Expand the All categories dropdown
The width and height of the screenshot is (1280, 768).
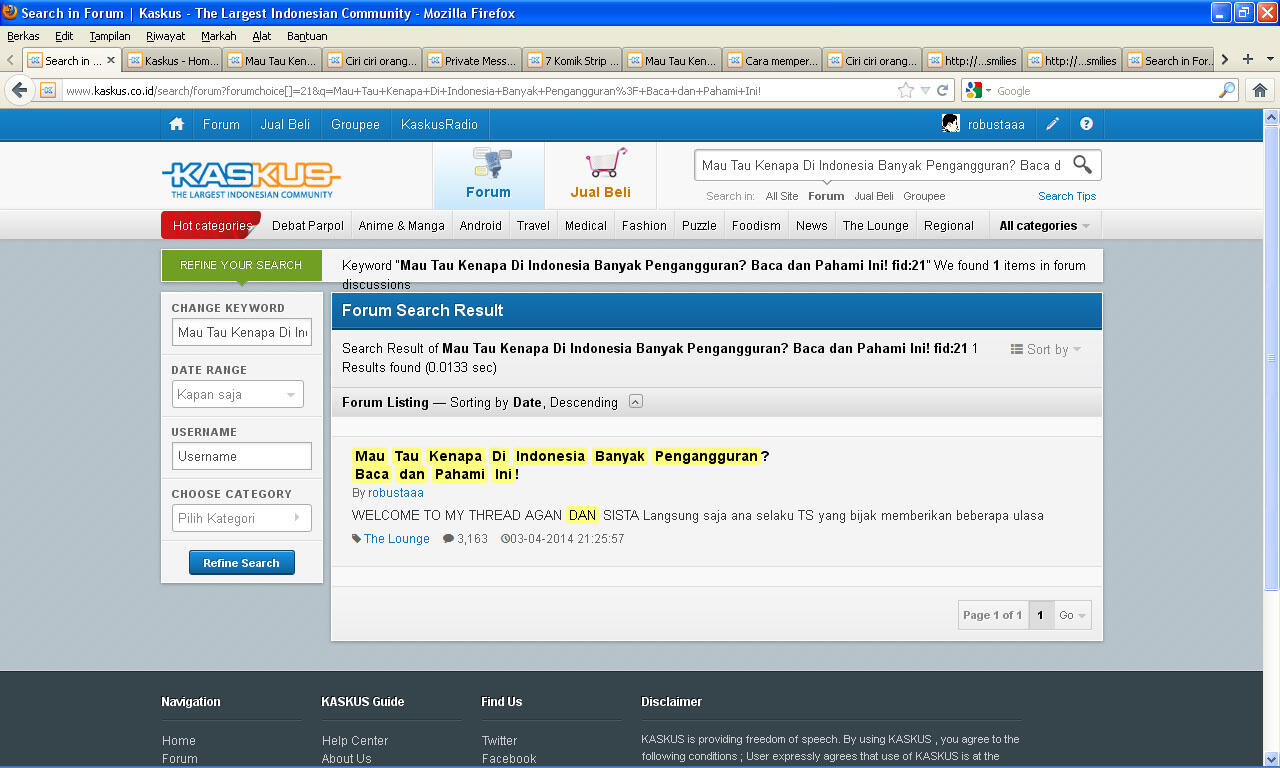1044,226
